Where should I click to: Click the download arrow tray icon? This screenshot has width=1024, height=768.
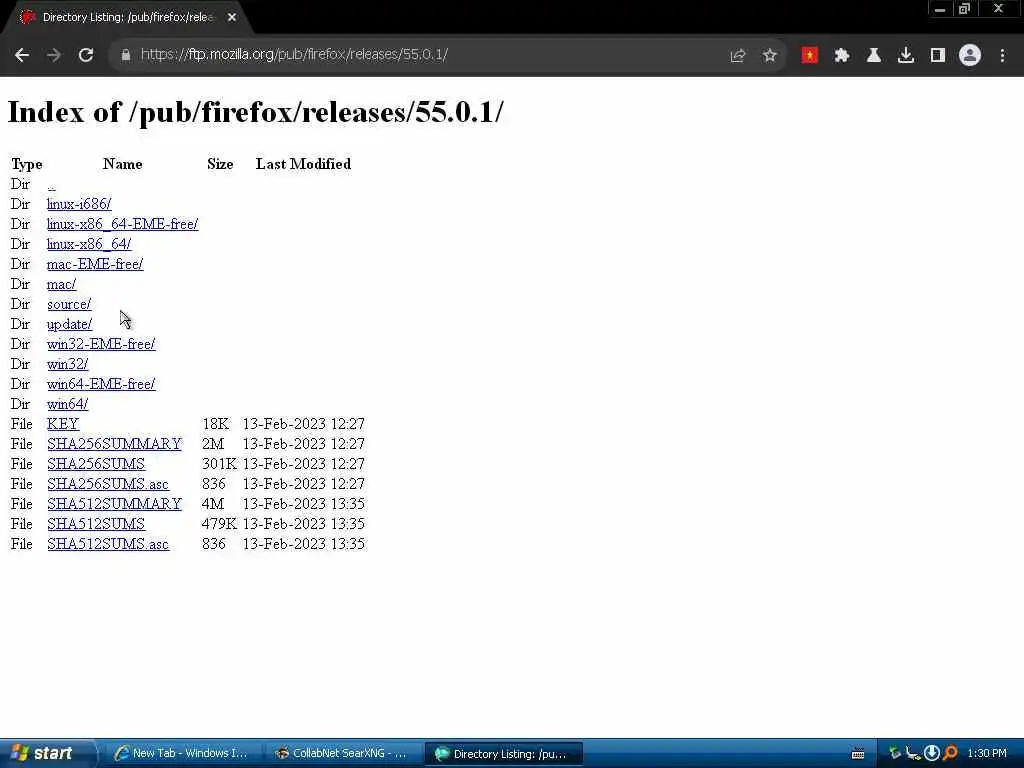932,754
